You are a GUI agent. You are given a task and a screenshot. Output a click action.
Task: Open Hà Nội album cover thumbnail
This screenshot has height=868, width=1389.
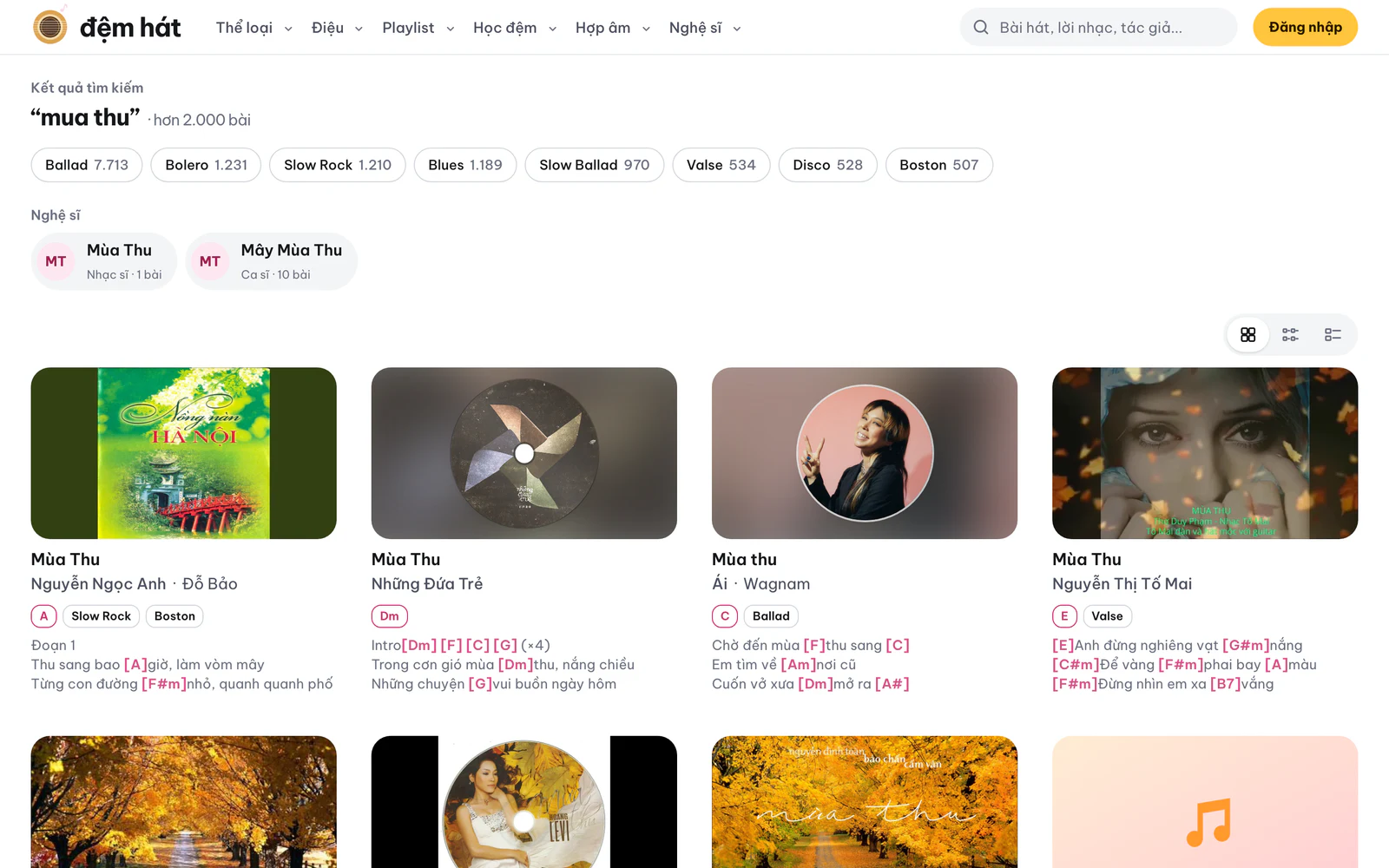point(184,453)
